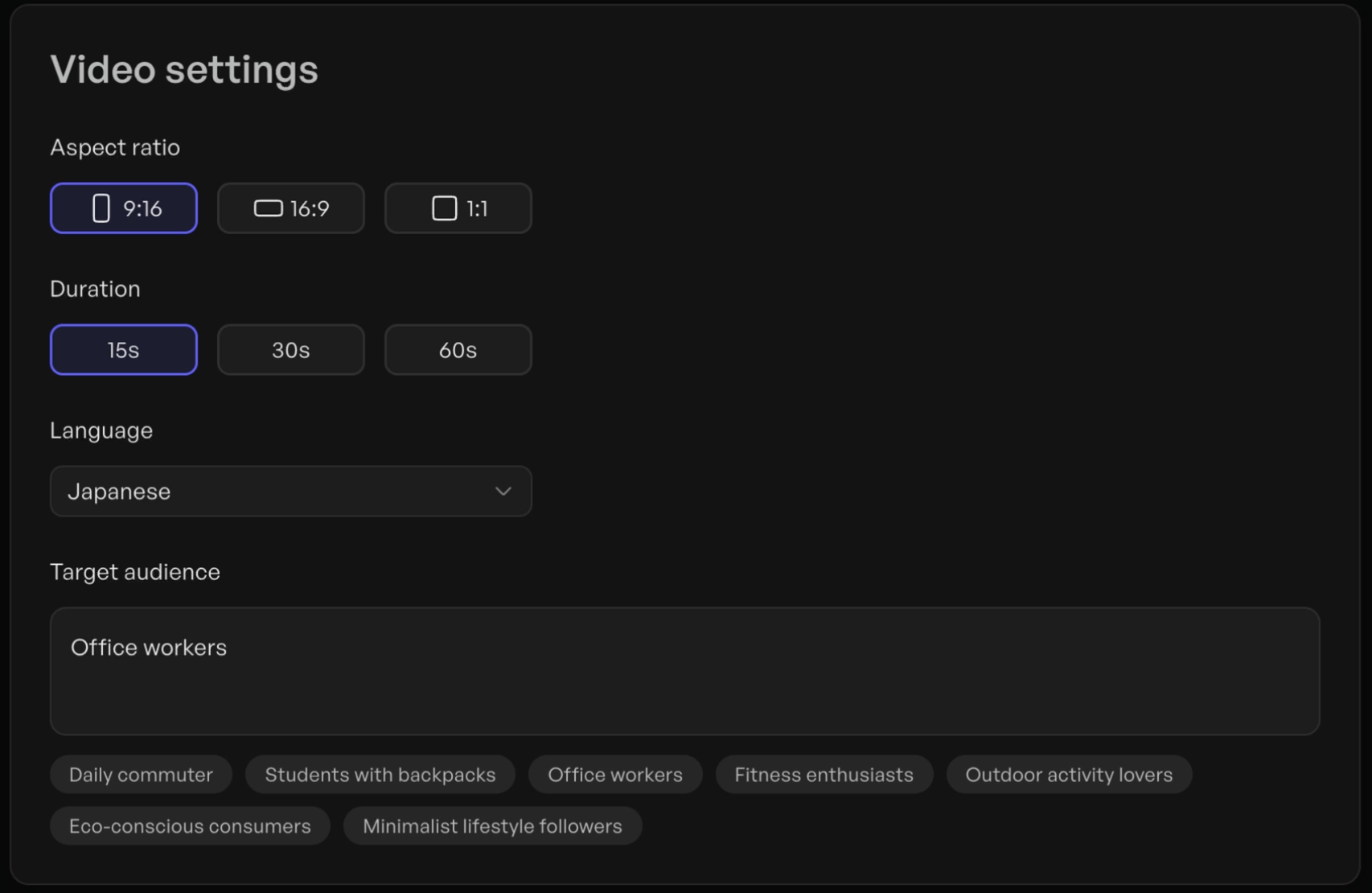Select the Office workers suggestion chip
The width and height of the screenshot is (1372, 893).
[x=615, y=775]
